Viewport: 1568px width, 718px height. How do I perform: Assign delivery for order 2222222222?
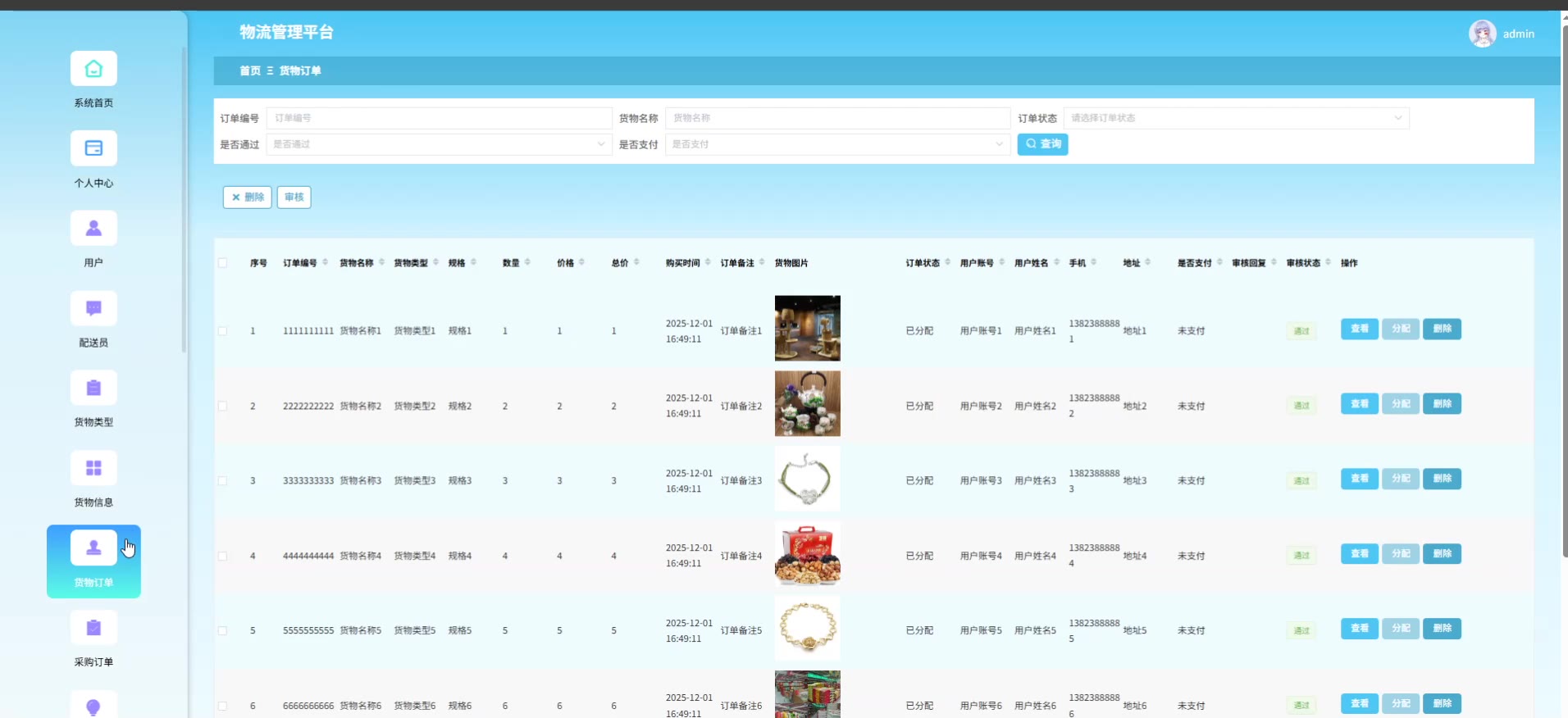pos(1401,403)
